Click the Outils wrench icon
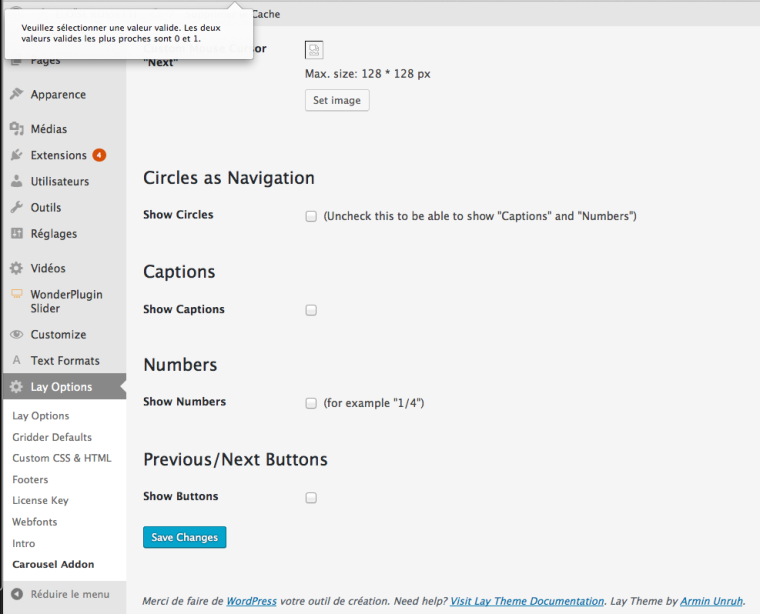The width and height of the screenshot is (760, 614). (x=16, y=208)
